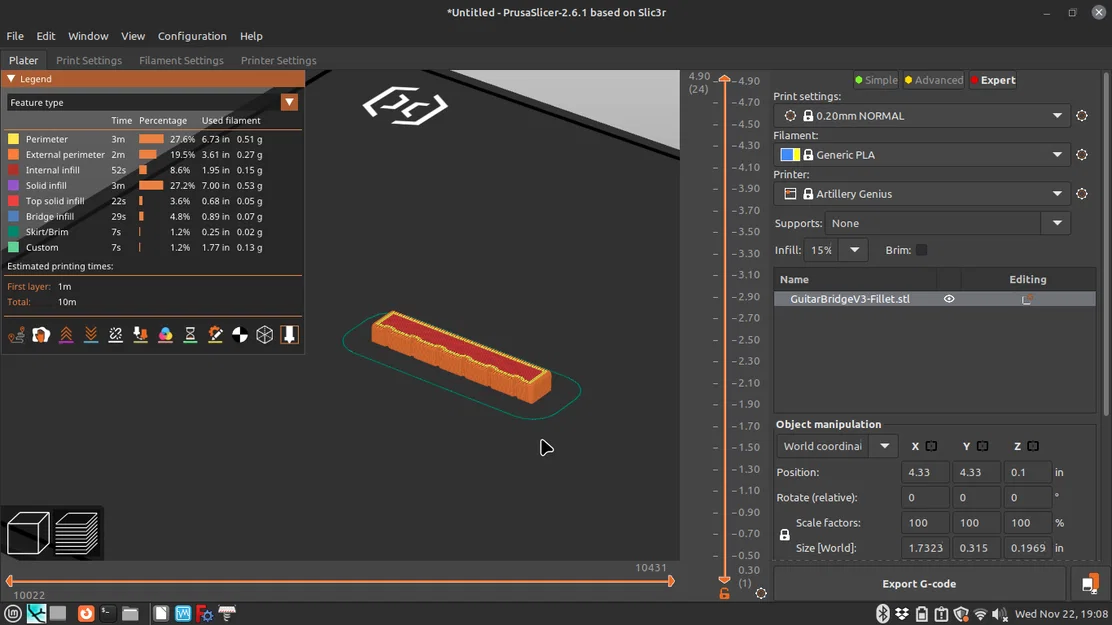Viewport: 1112px width, 625px height.
Task: Toggle visibility eye for GuitarBridgeV3-Fillet.stl
Action: click(949, 299)
